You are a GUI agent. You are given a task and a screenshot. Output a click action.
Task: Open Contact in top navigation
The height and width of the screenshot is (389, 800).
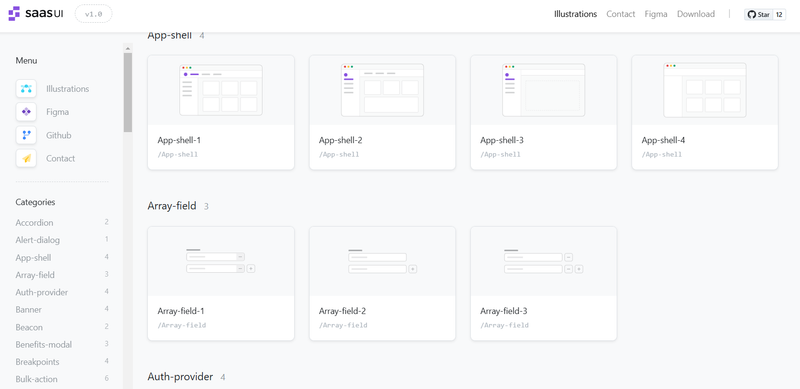(620, 14)
